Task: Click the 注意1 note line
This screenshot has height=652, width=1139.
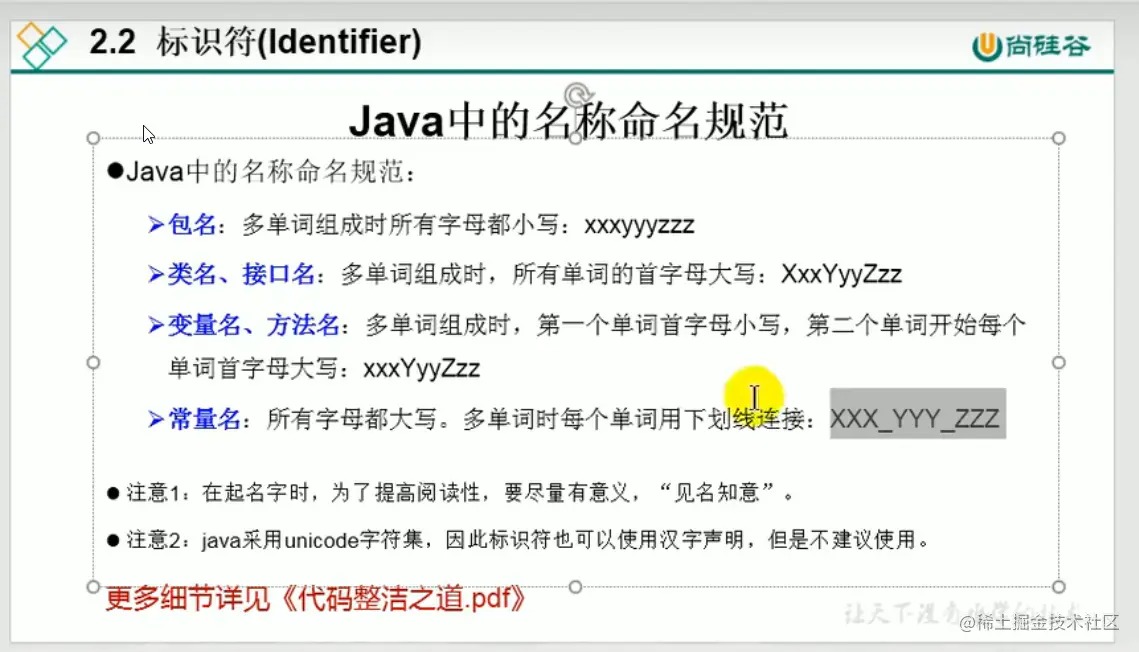Action: coord(450,493)
